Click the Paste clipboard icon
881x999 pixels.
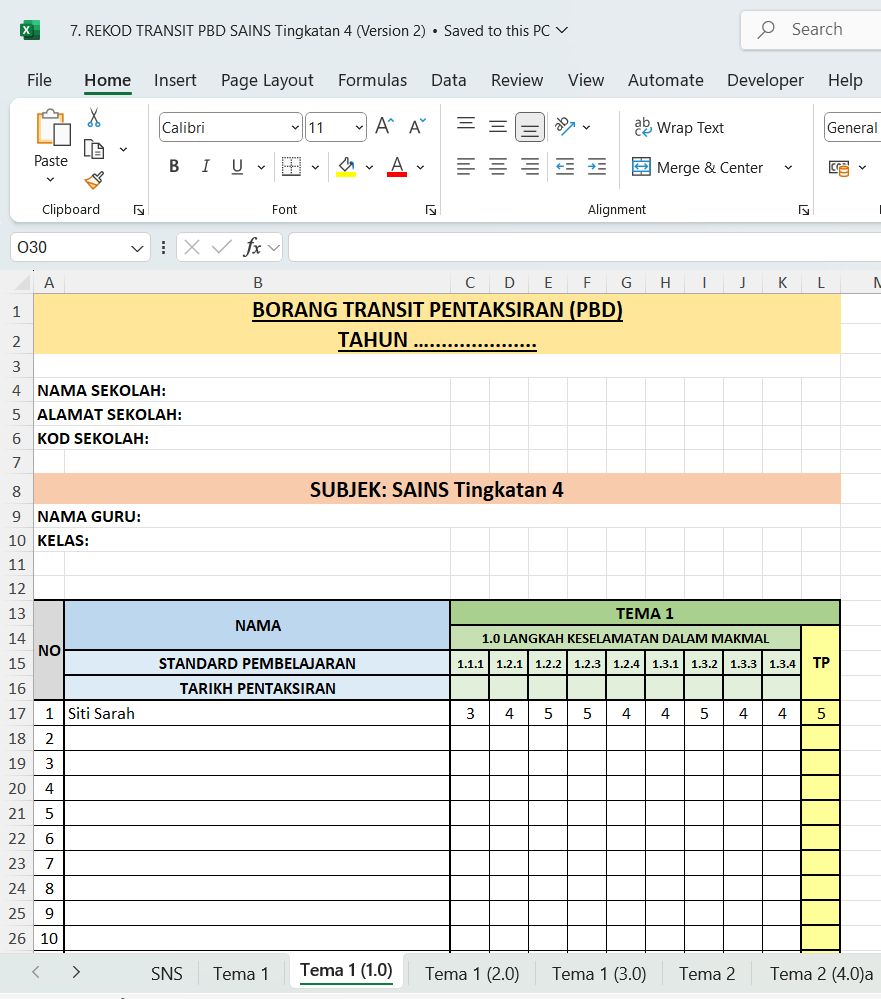coord(52,127)
